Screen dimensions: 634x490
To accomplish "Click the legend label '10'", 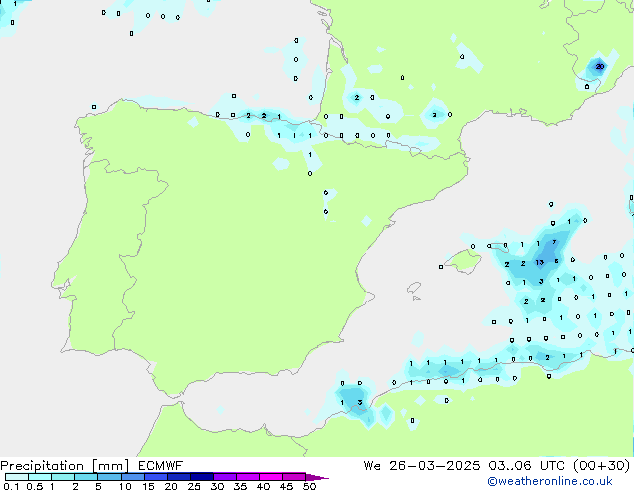I will pyautogui.click(x=125, y=486).
